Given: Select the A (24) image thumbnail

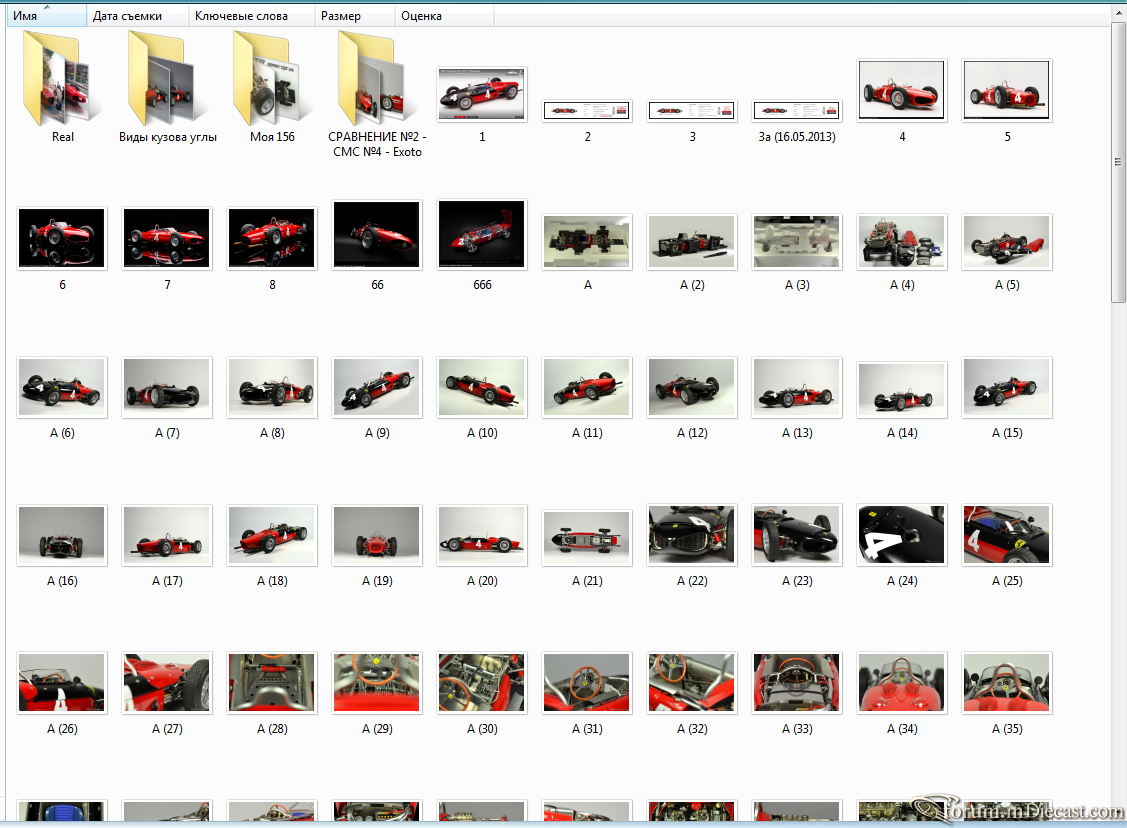Looking at the screenshot, I should [x=902, y=535].
